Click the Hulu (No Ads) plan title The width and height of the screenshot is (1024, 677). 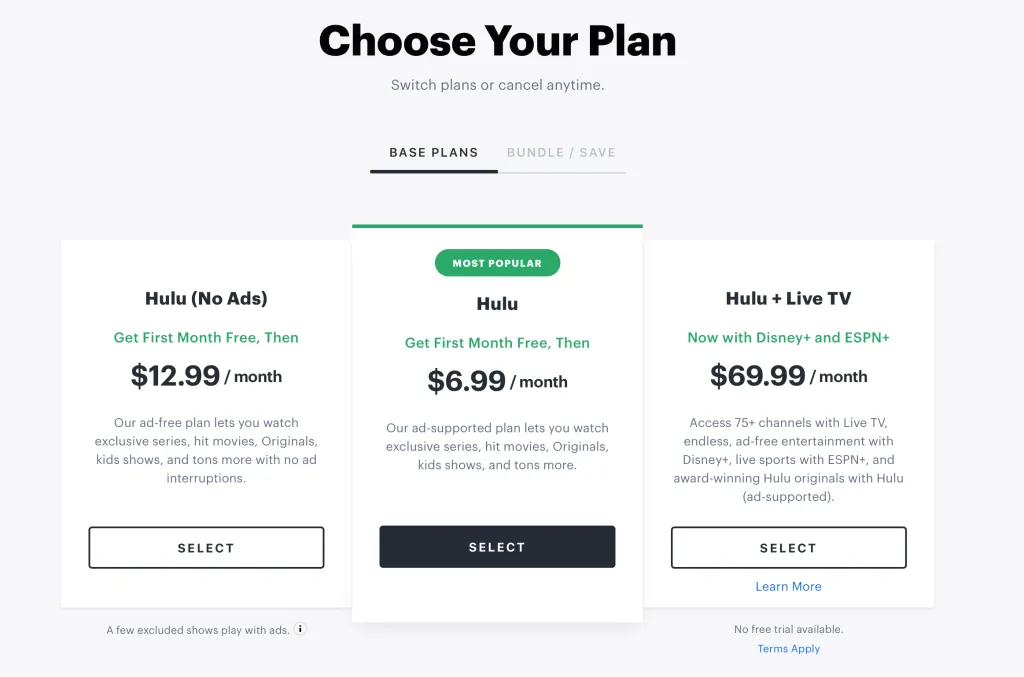point(206,298)
